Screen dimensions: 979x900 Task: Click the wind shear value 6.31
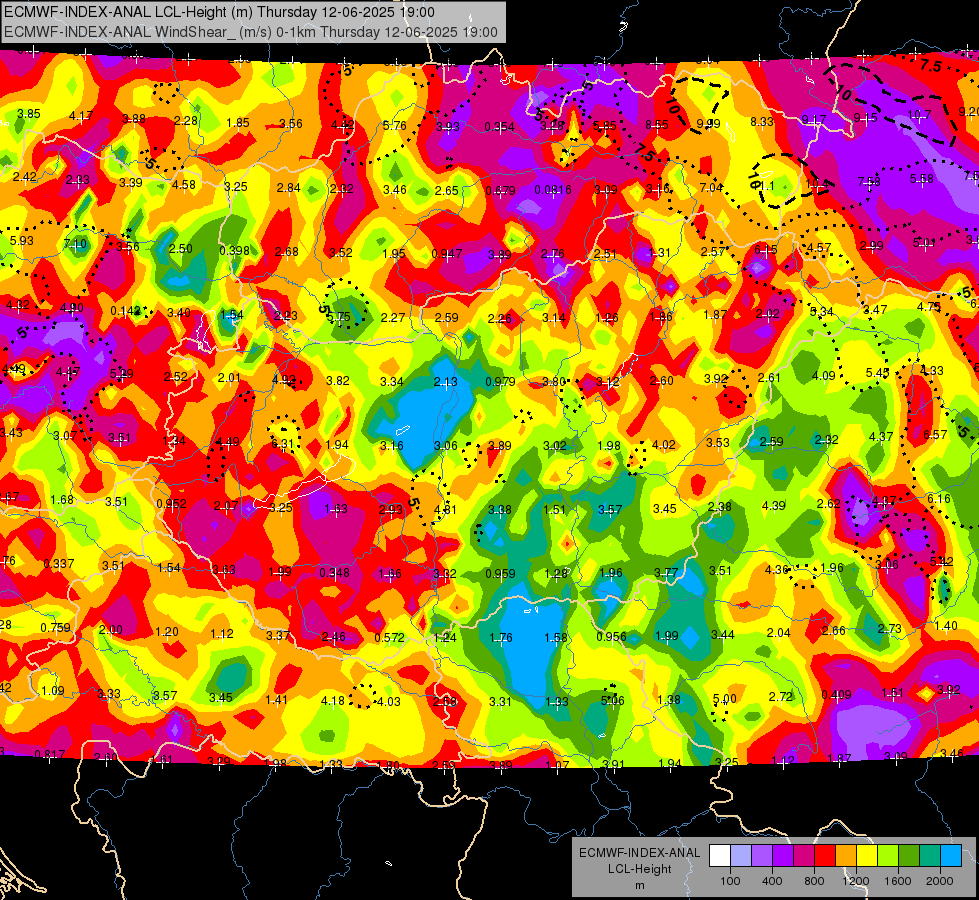coord(282,444)
